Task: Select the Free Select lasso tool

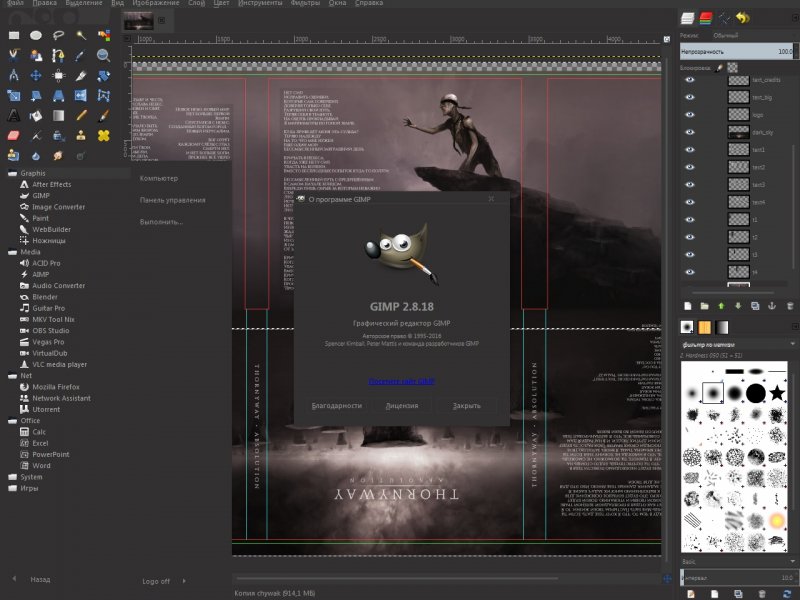Action: click(x=58, y=35)
